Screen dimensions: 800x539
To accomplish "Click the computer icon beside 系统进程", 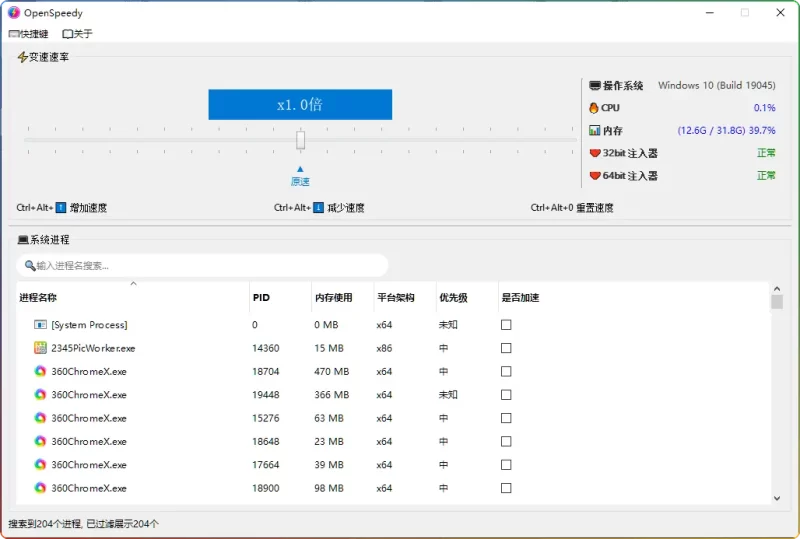I will pos(23,239).
